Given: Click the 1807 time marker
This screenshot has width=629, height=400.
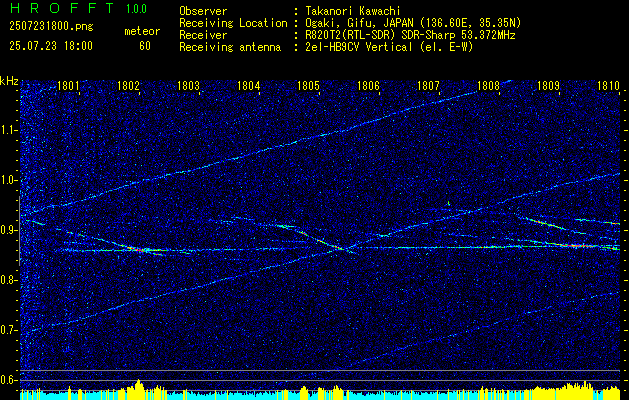Looking at the screenshot, I should pyautogui.click(x=428, y=85).
